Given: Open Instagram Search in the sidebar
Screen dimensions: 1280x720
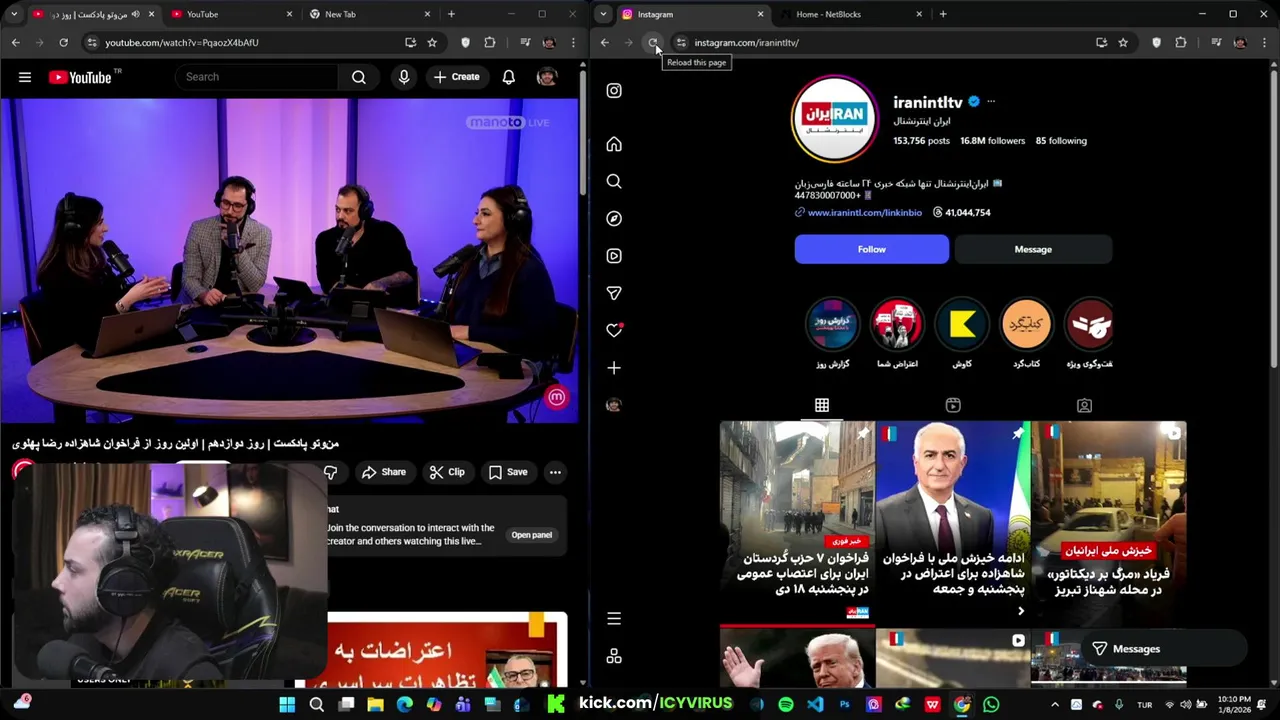Looking at the screenshot, I should [x=614, y=181].
